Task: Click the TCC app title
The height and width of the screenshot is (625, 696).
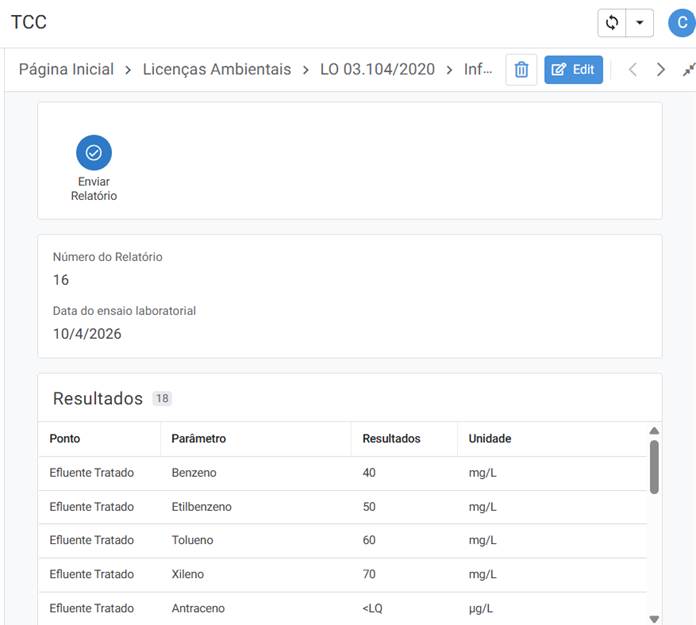Action: pyautogui.click(x=28, y=22)
